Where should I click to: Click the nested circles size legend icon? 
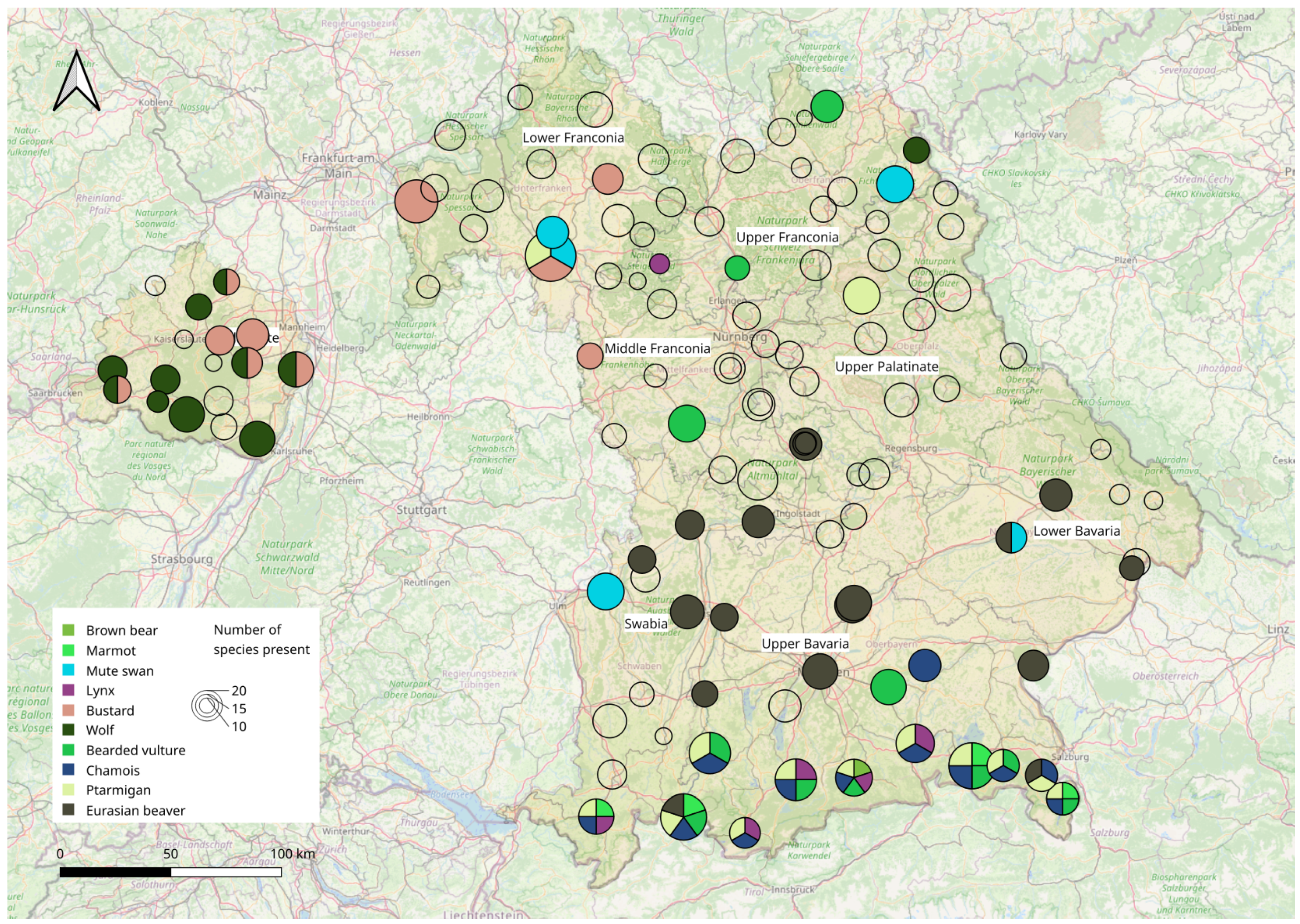coord(206,706)
